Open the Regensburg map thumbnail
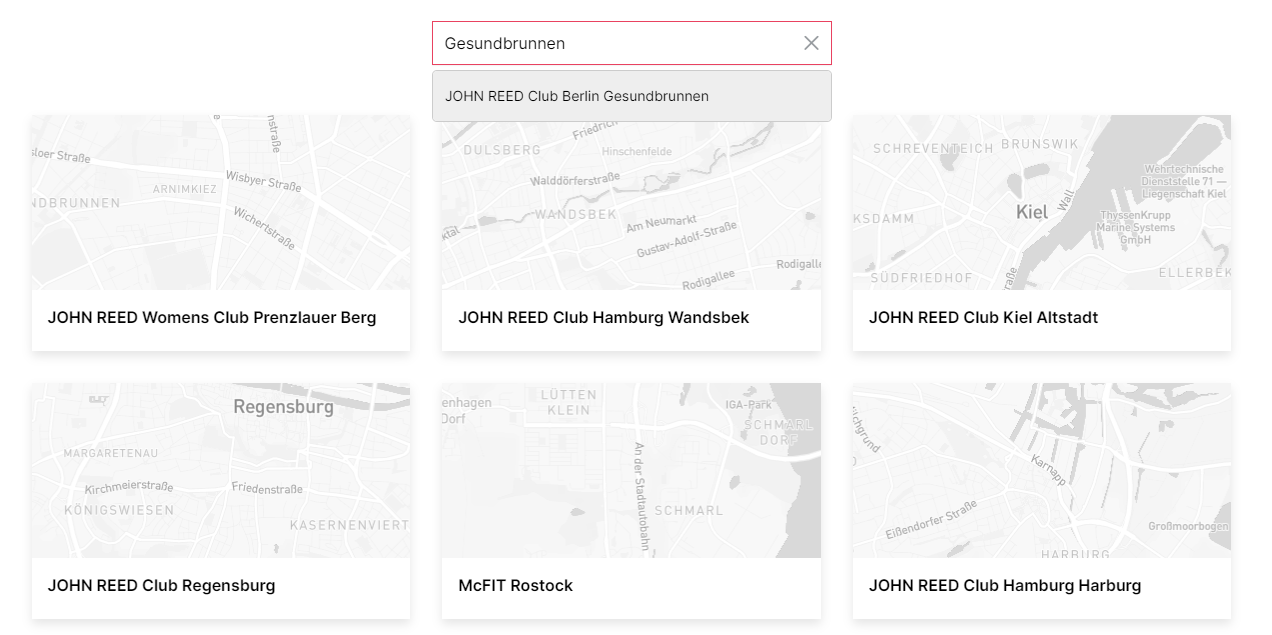The height and width of the screenshot is (635, 1272). 221,470
